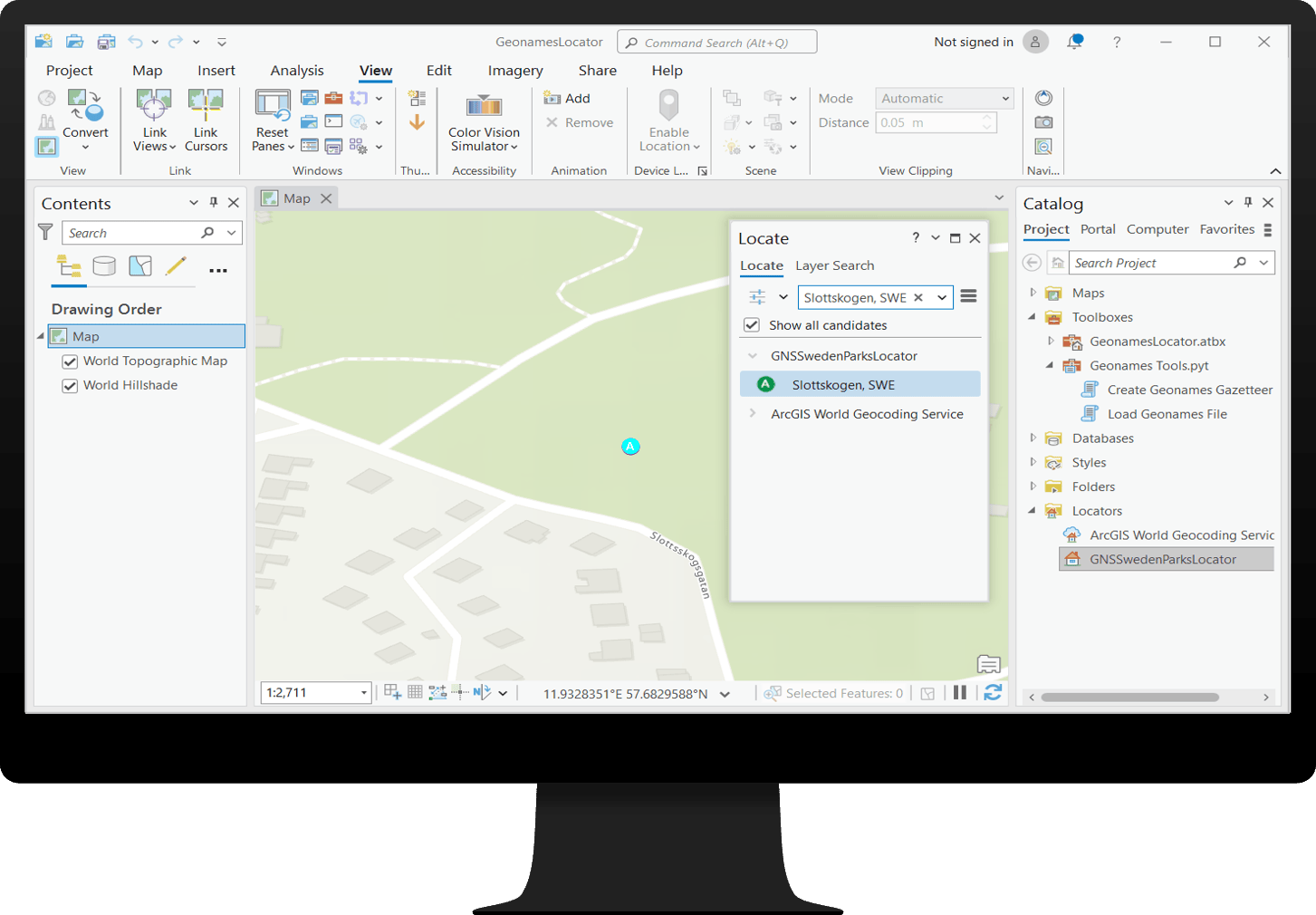Click the Command Search box
Viewport: 1316px width, 915px height.
(x=716, y=43)
